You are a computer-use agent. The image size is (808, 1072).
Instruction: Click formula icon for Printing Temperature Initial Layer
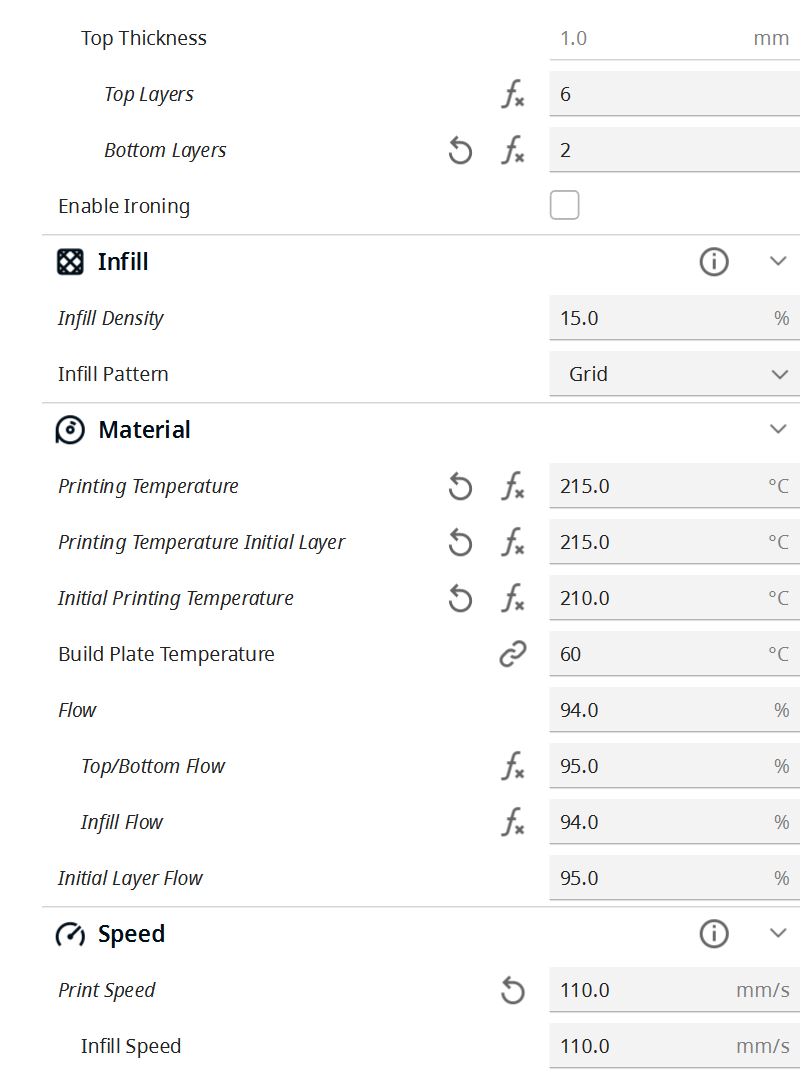[512, 543]
